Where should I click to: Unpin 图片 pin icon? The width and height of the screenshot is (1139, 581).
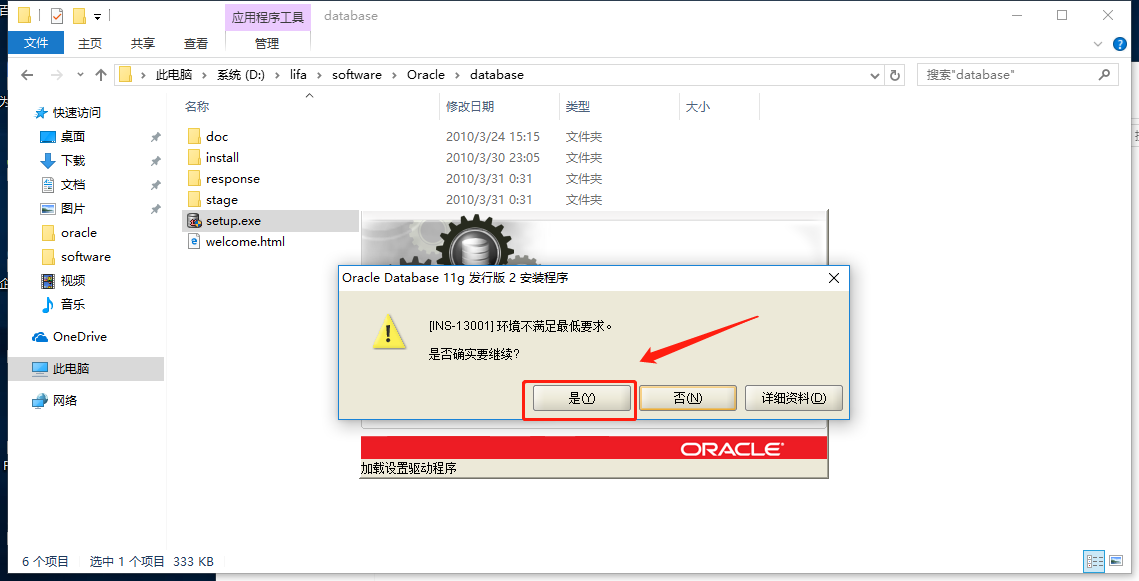[155, 208]
